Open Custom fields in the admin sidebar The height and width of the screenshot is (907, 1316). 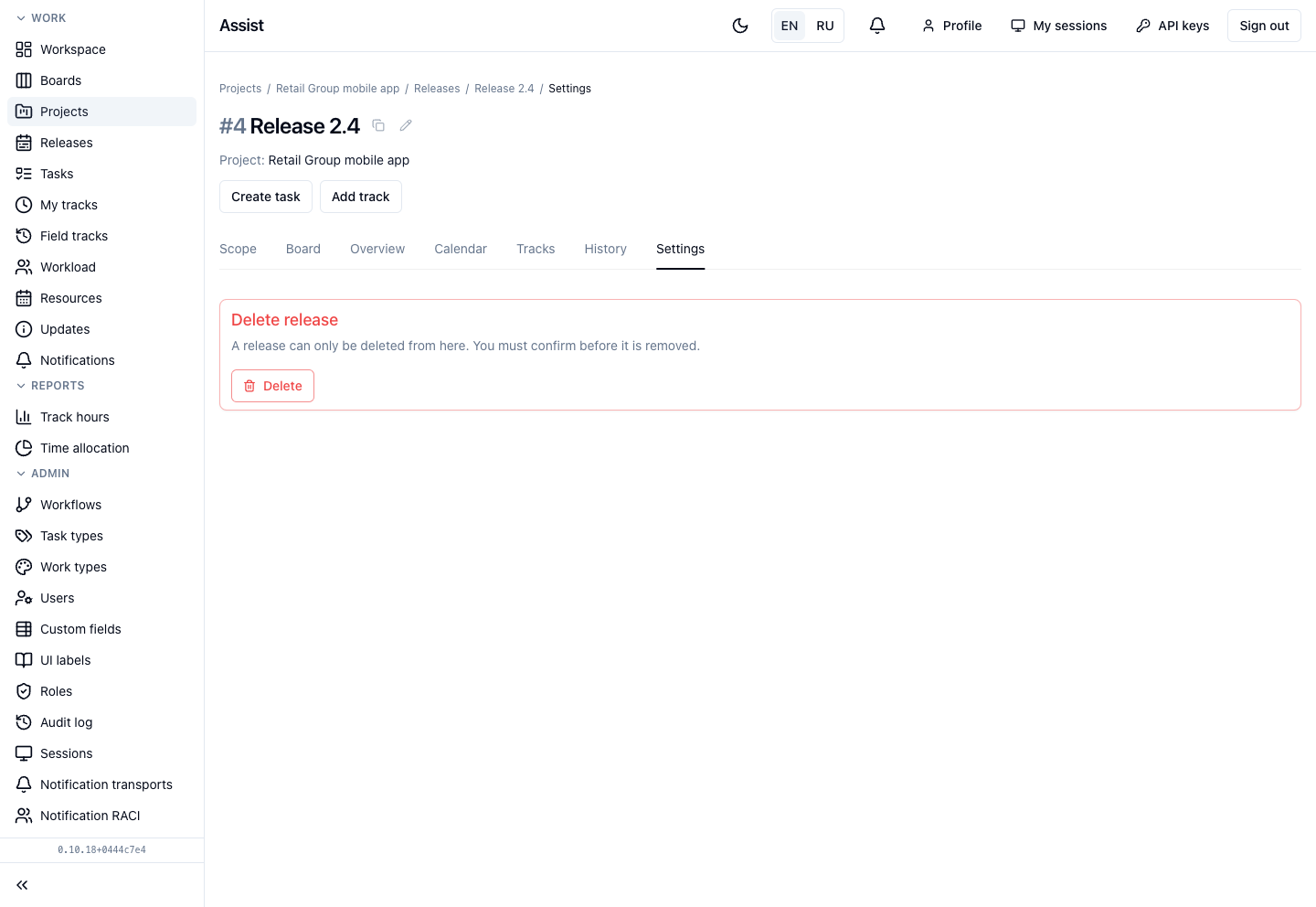click(x=101, y=629)
